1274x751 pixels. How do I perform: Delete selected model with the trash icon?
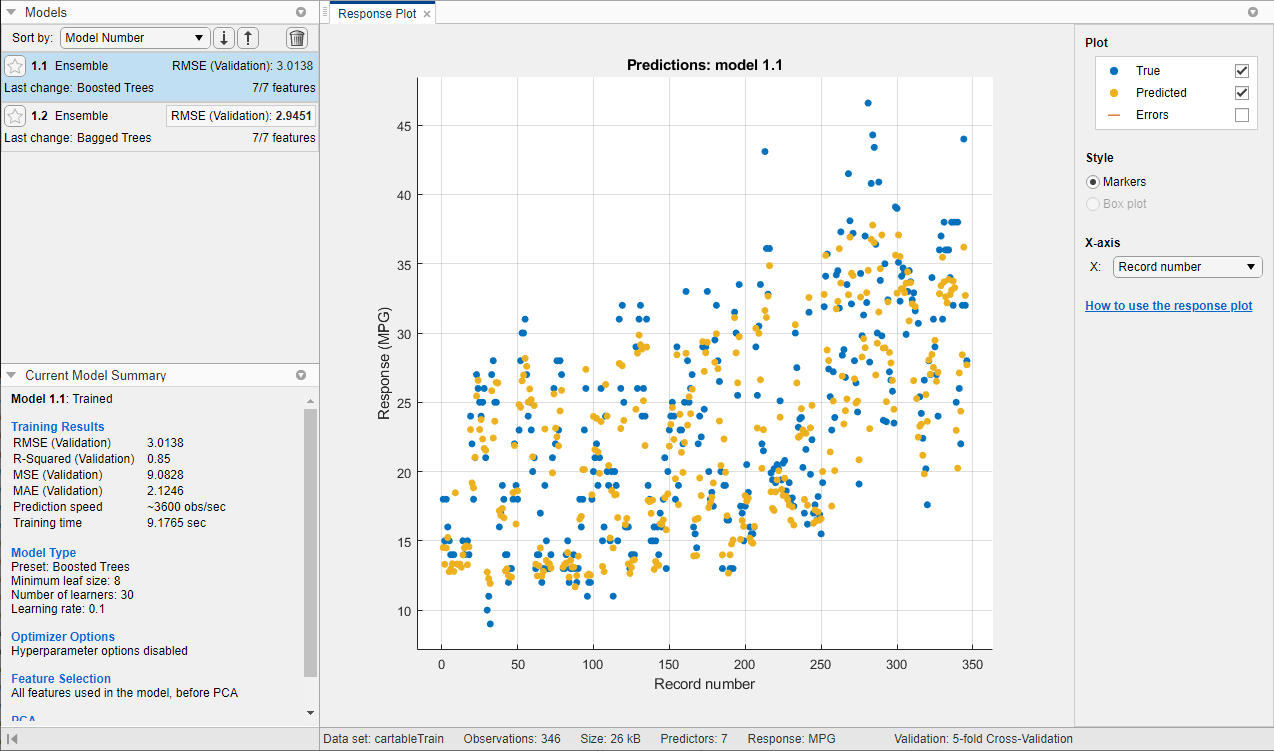[x=297, y=37]
